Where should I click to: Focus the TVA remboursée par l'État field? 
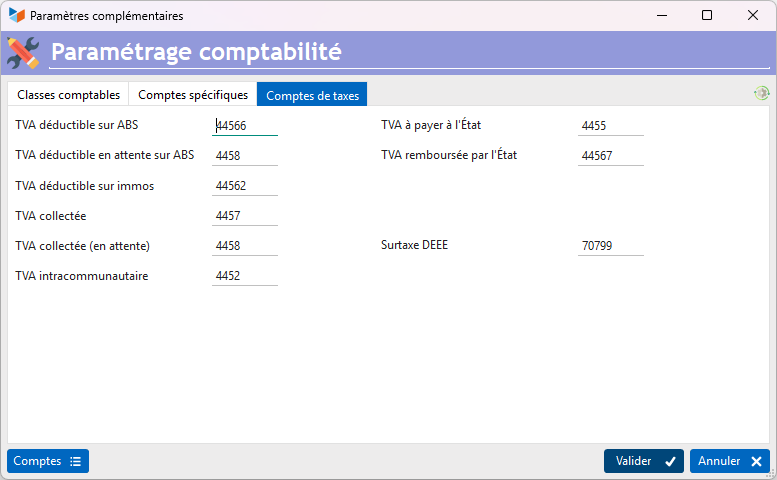click(611, 156)
